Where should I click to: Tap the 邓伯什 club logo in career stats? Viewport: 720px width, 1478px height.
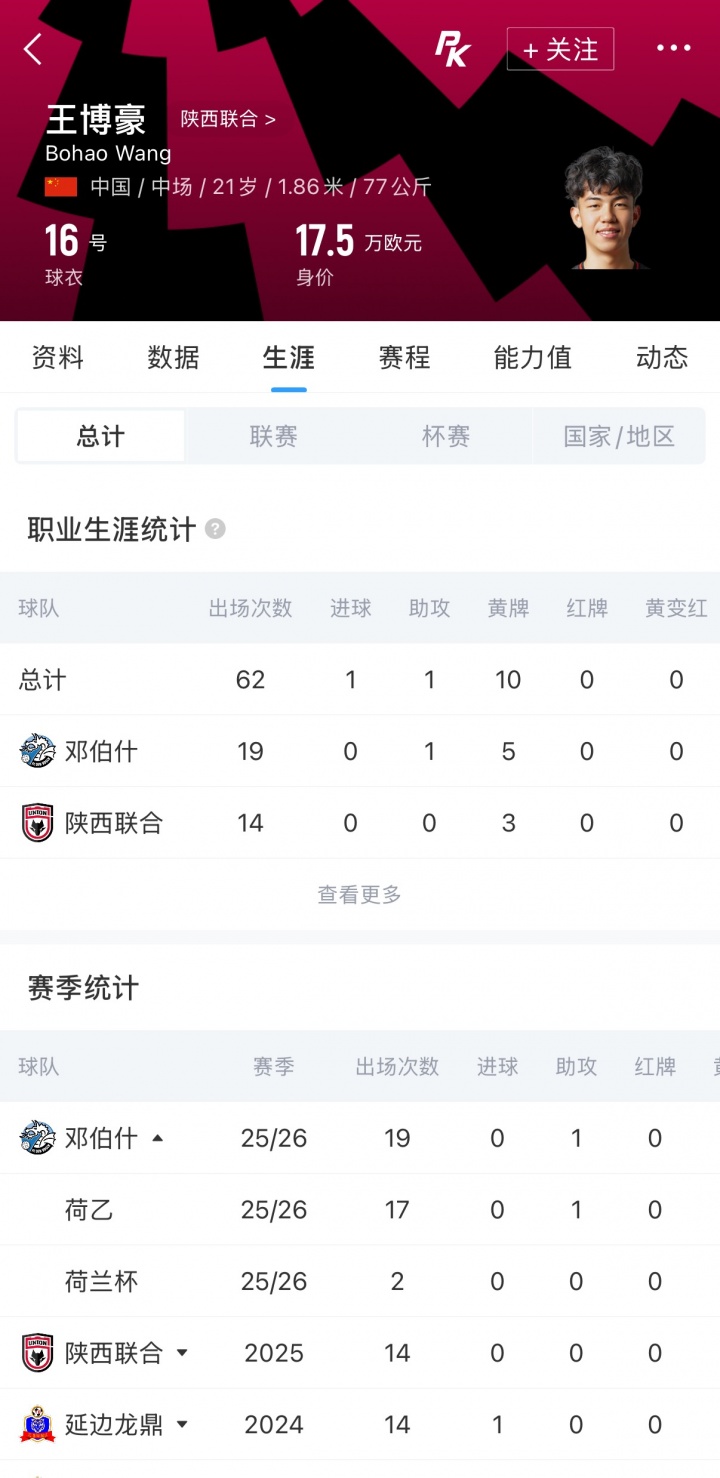37,751
